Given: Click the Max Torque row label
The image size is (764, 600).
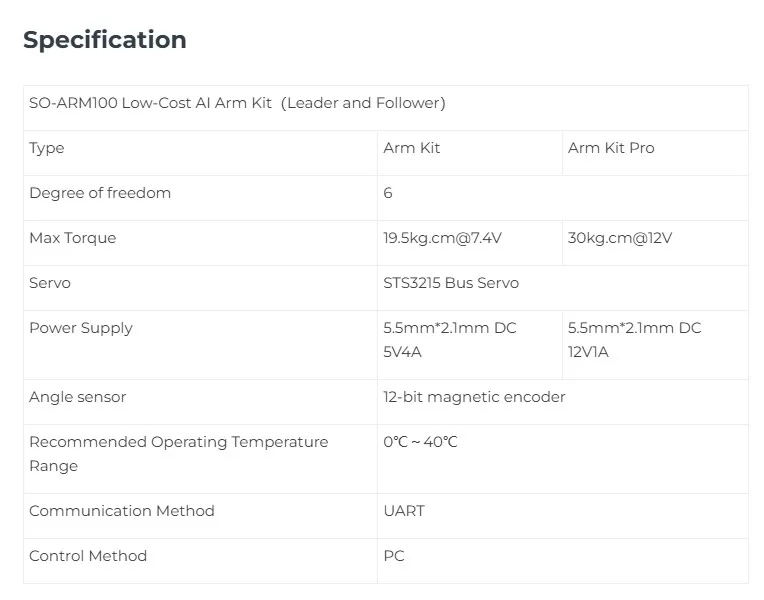Looking at the screenshot, I should tap(72, 238).
